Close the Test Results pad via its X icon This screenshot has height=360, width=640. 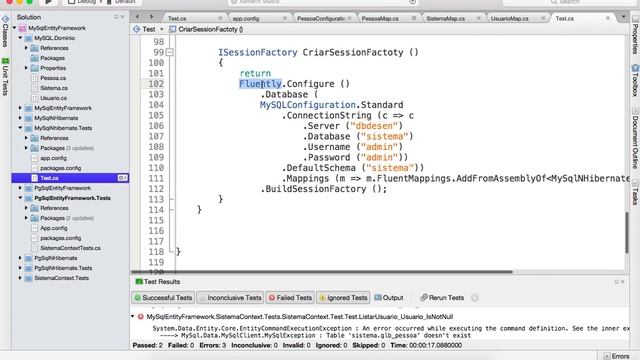point(622,282)
